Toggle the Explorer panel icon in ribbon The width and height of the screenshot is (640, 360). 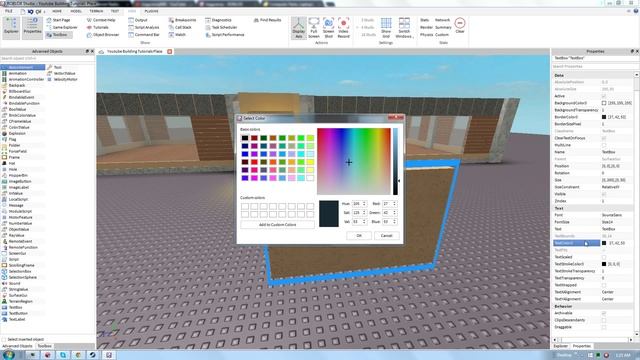(11, 27)
